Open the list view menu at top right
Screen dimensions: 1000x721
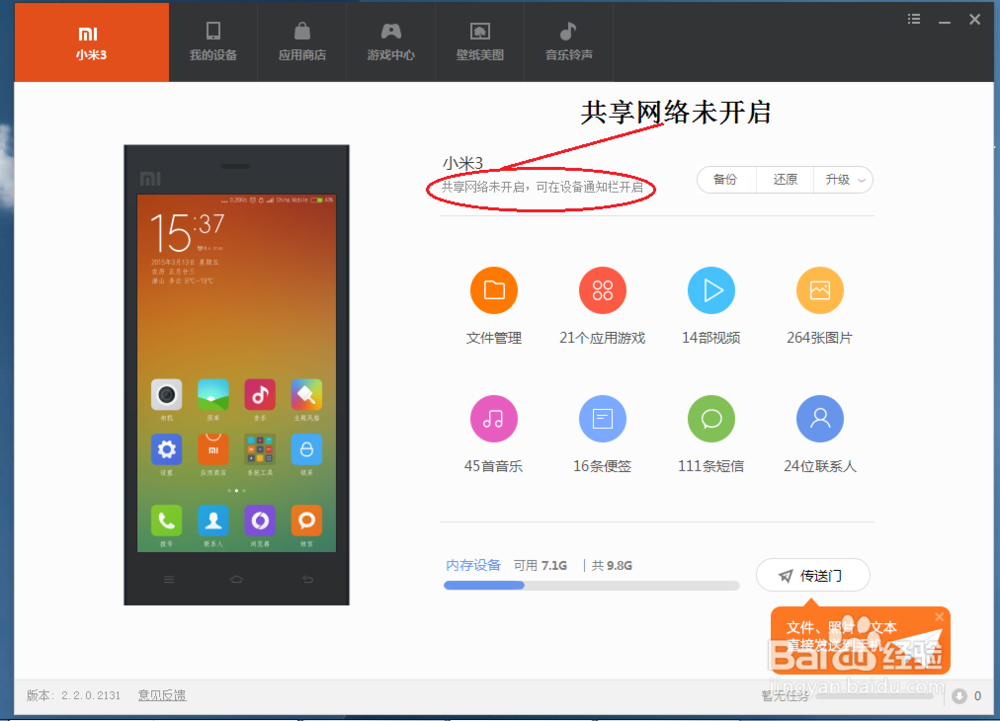912,18
